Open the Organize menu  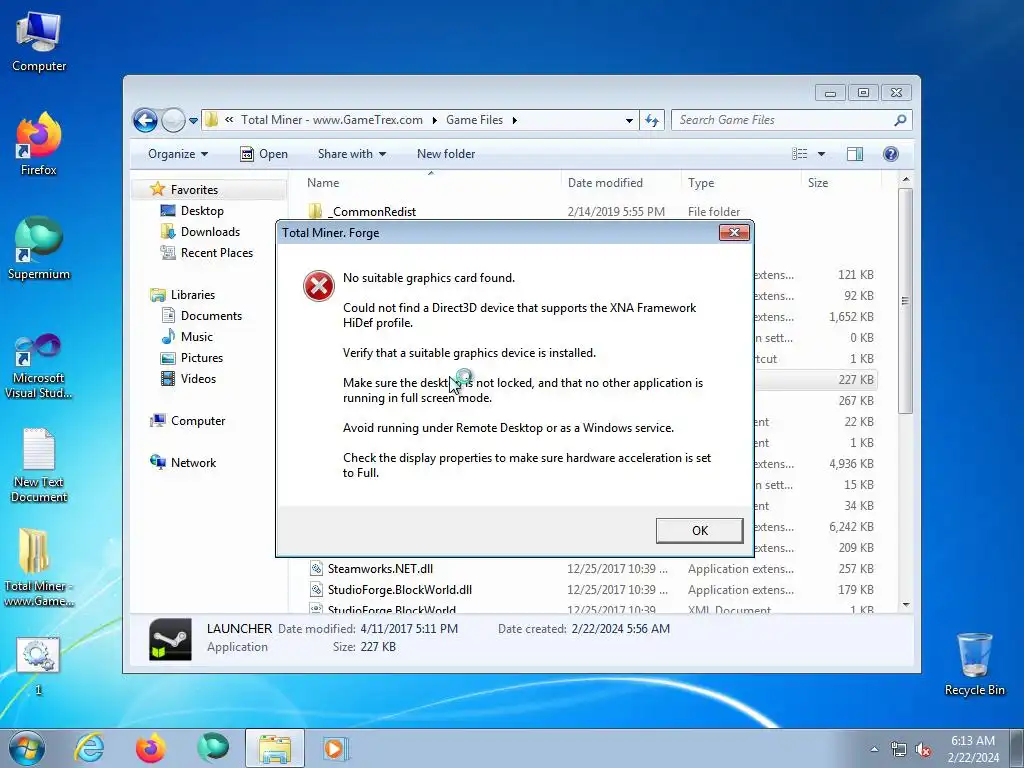coord(178,154)
